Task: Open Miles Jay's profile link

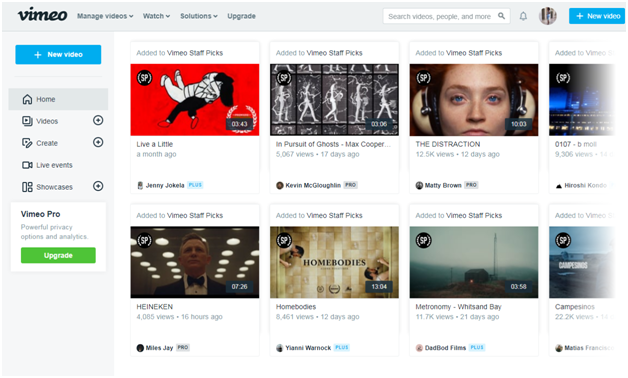Action: click(159, 348)
